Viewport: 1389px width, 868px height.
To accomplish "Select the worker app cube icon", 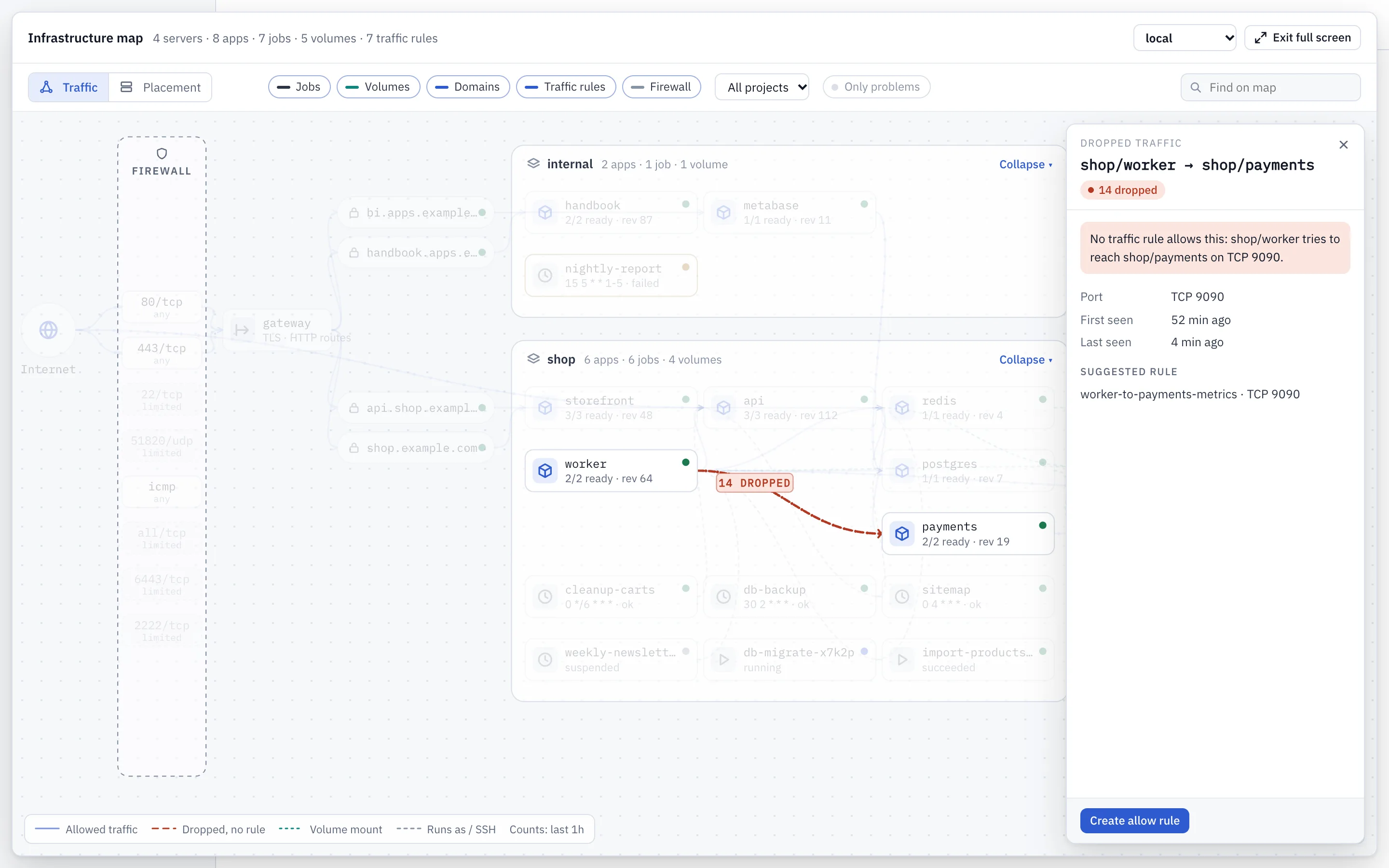I will (x=545, y=471).
